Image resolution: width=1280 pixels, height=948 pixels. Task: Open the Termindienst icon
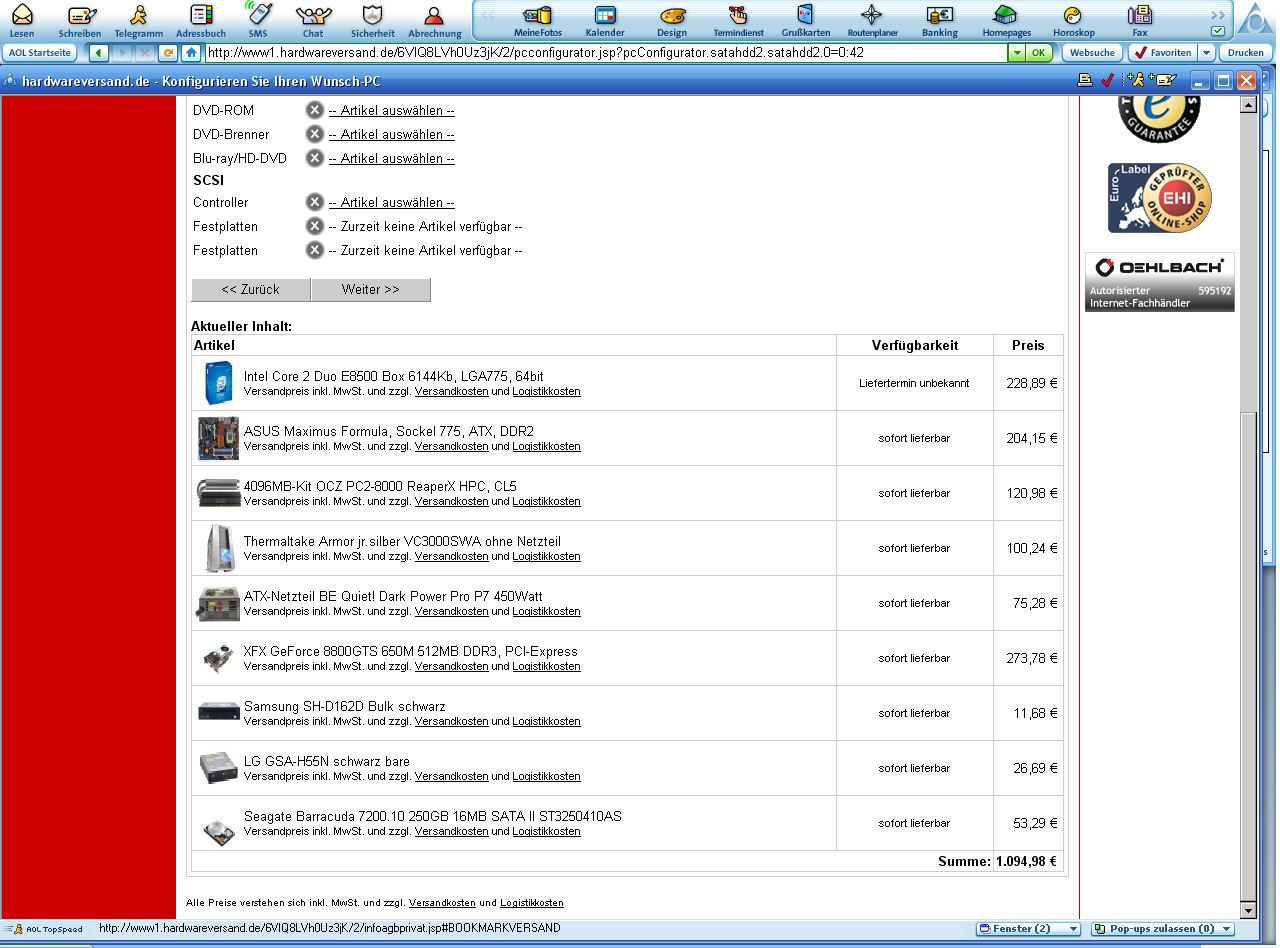pyautogui.click(x=738, y=19)
